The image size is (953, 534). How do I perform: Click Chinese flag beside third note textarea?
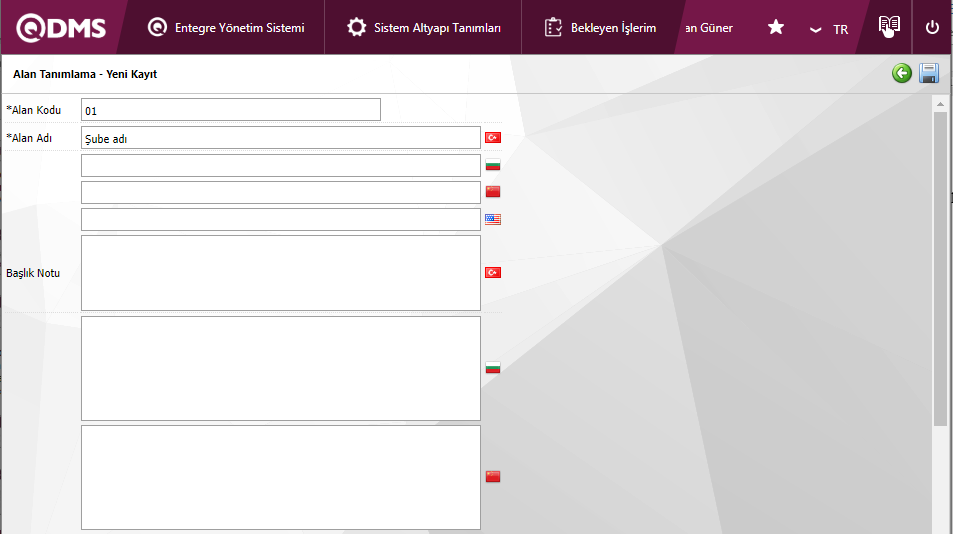(493, 477)
